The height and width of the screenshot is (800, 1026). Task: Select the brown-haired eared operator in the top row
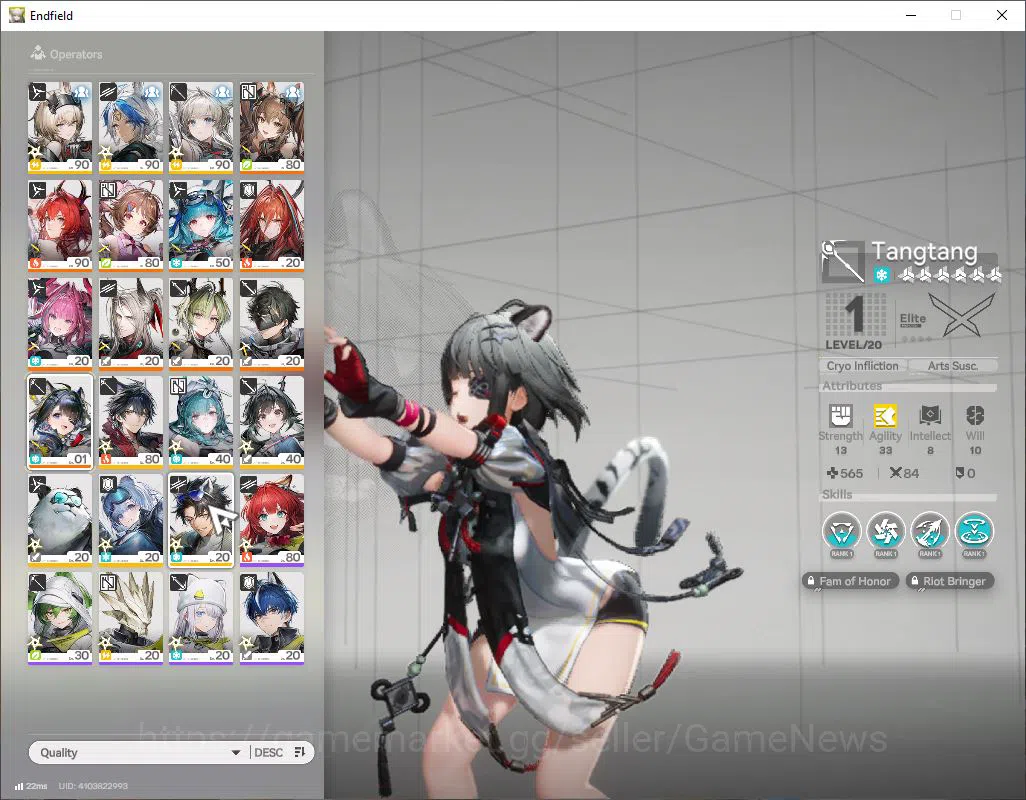[x=272, y=127]
